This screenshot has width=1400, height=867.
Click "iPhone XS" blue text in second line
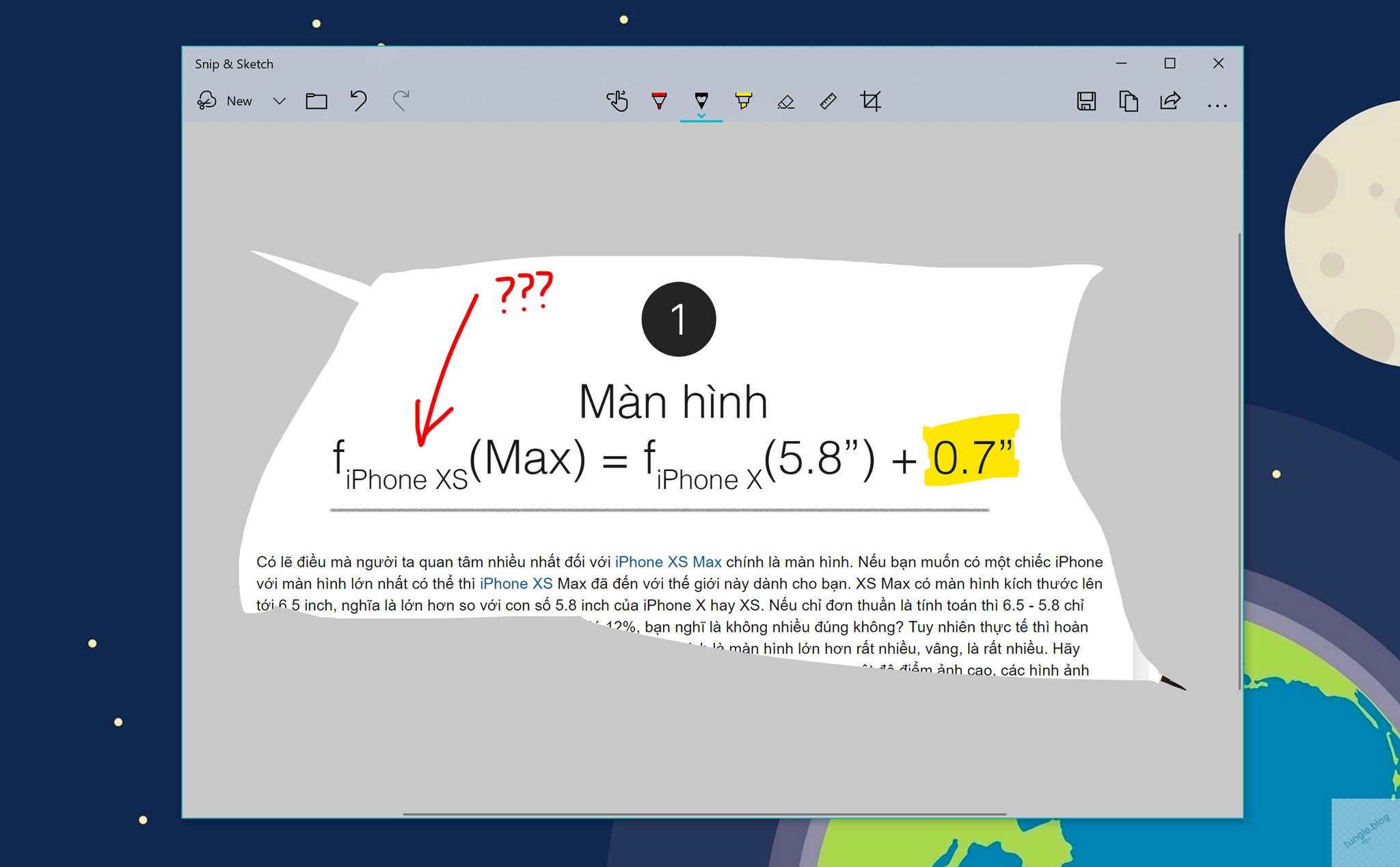(x=516, y=584)
